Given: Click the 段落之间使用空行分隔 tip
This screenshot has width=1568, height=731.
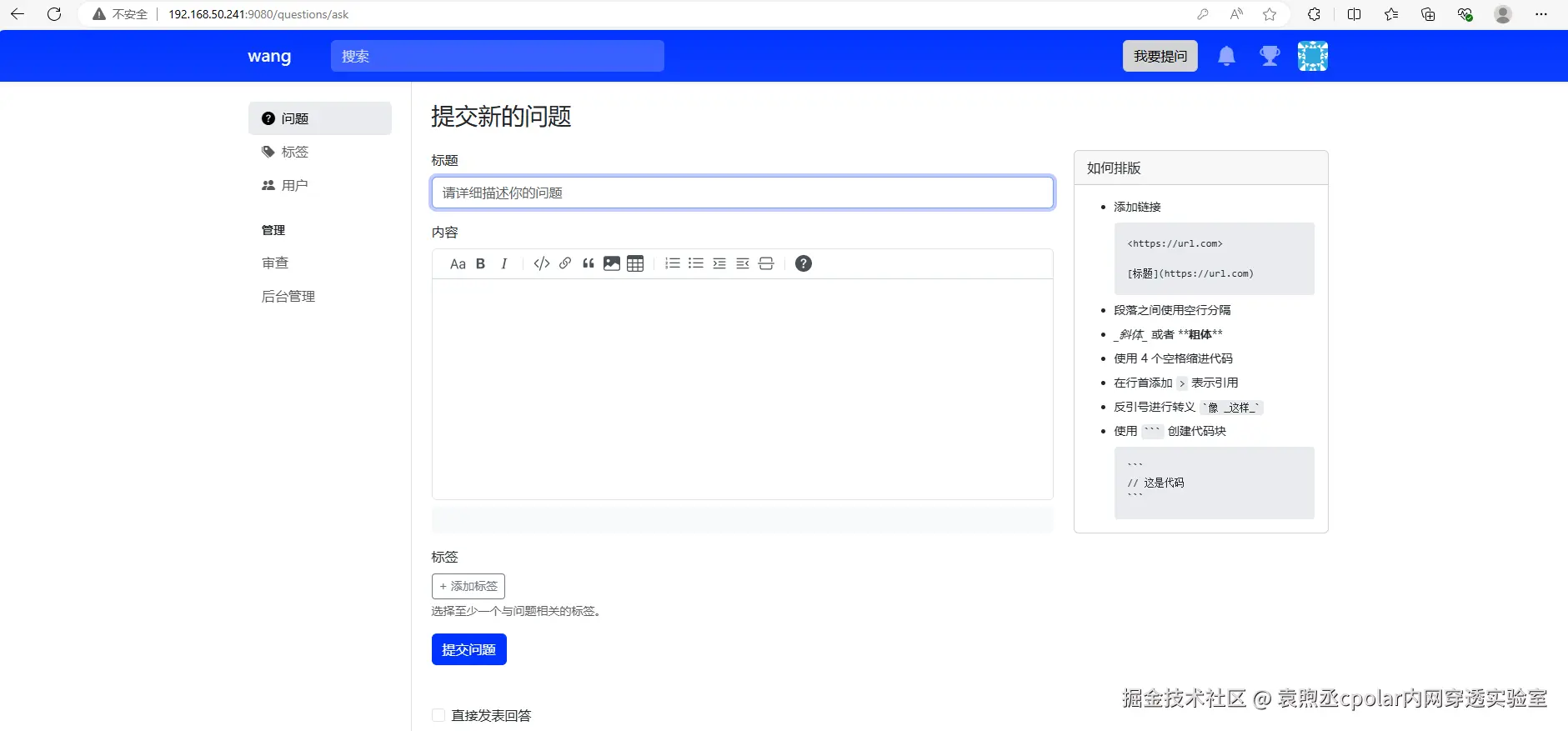Looking at the screenshot, I should point(1172,310).
